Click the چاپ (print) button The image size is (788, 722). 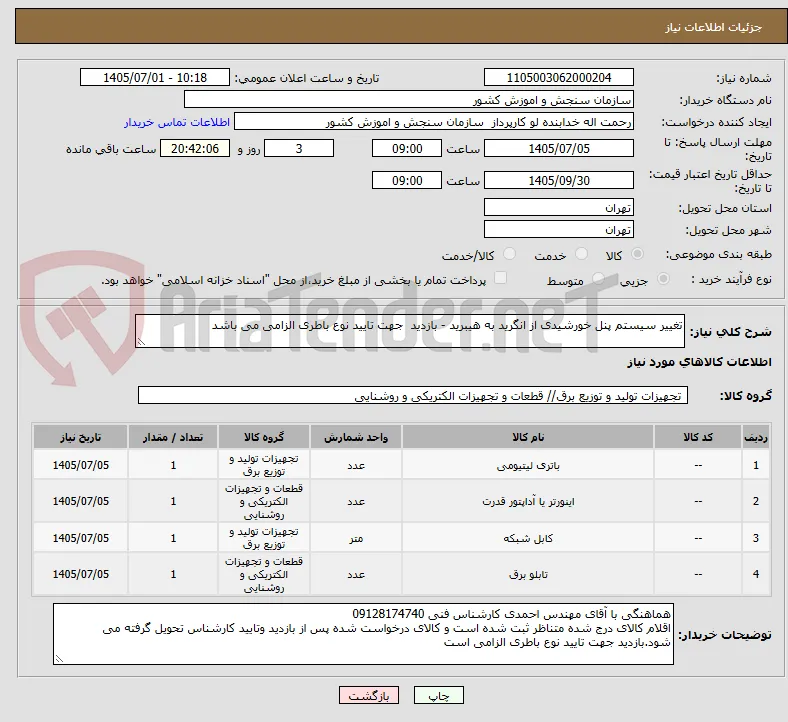[x=438, y=695]
